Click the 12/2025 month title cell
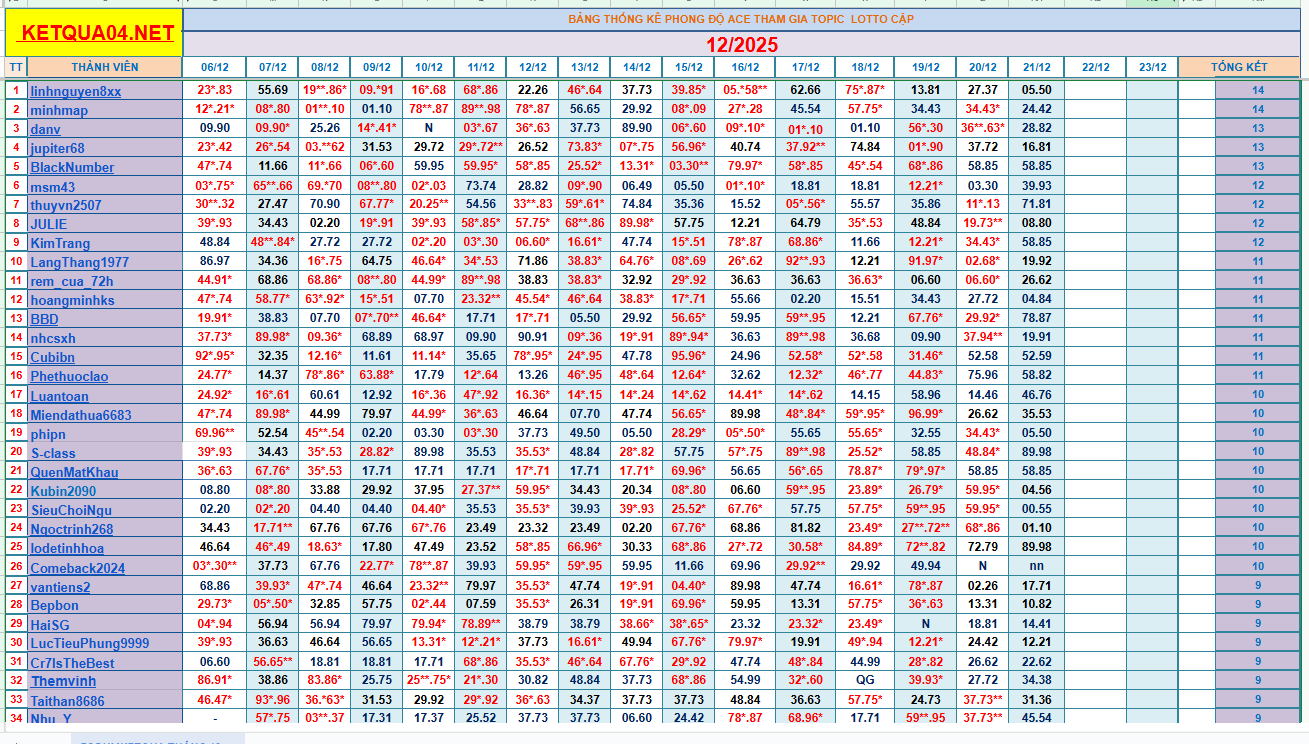Viewport: 1309px width, 744px height. pyautogui.click(x=741, y=45)
